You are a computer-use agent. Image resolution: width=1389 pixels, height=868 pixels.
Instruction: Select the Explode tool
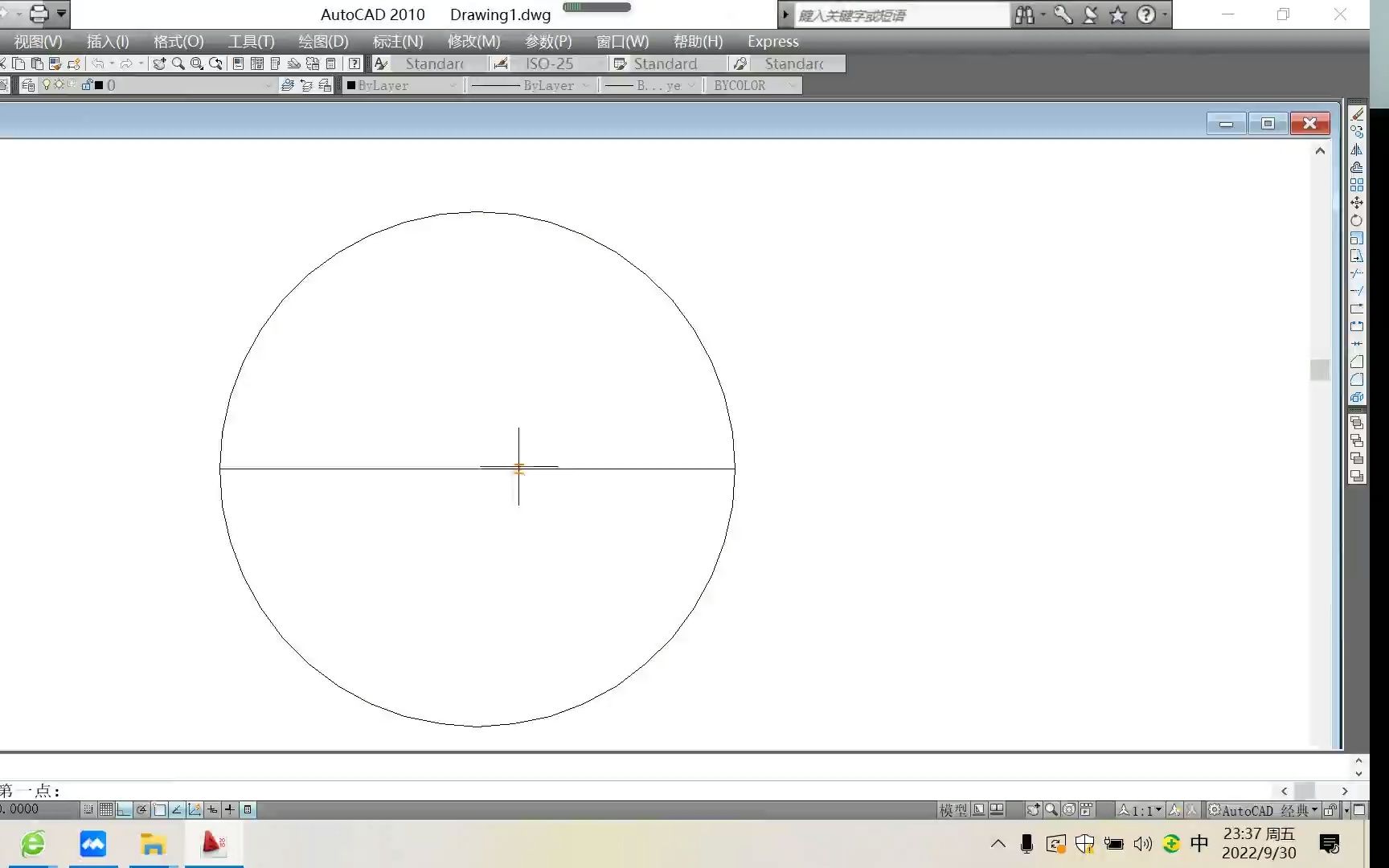pyautogui.click(x=1357, y=397)
